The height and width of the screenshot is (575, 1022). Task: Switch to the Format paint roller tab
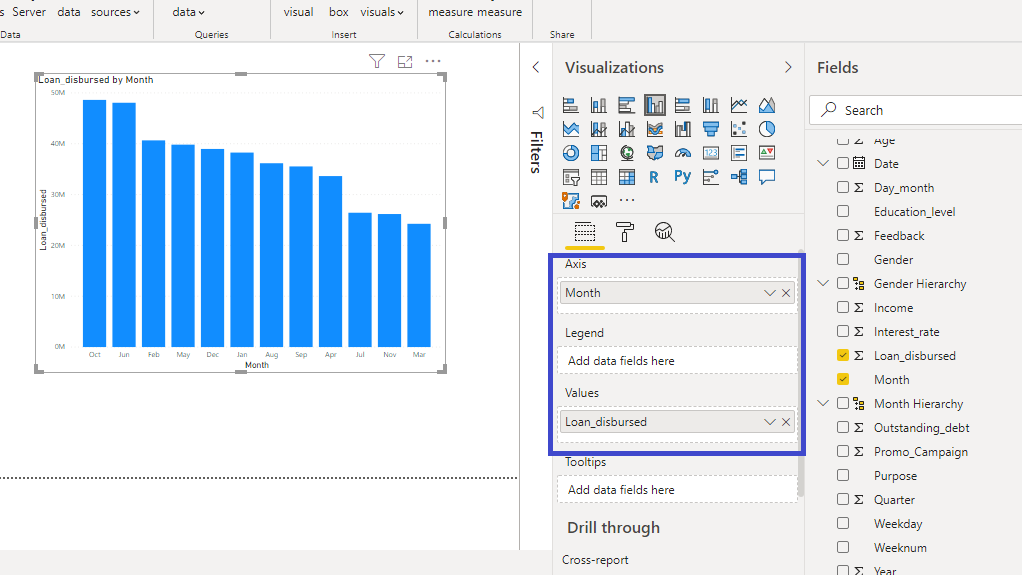pos(625,232)
